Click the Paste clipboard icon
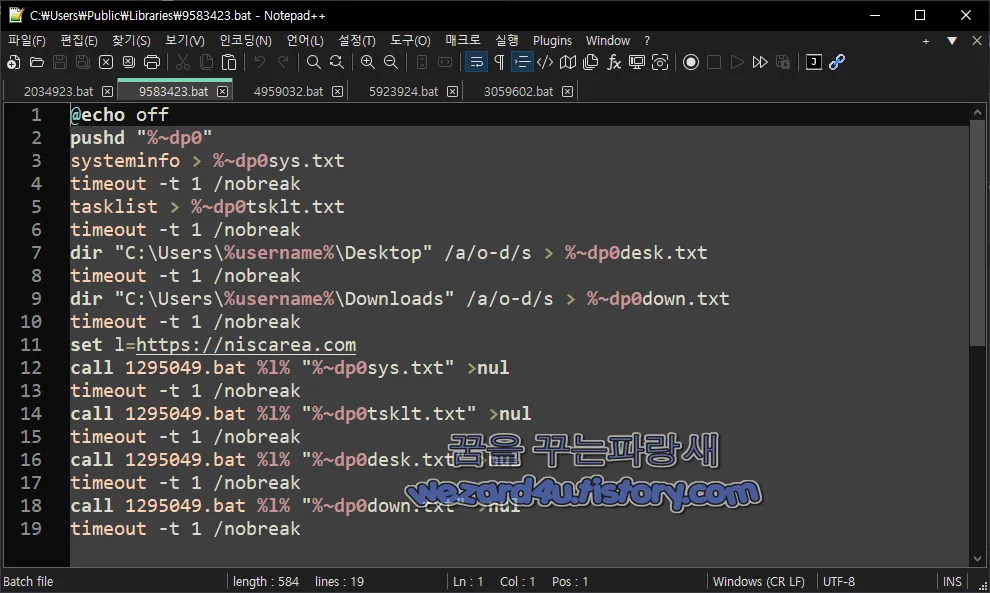Screen dimensions: 990x593 click(x=229, y=62)
